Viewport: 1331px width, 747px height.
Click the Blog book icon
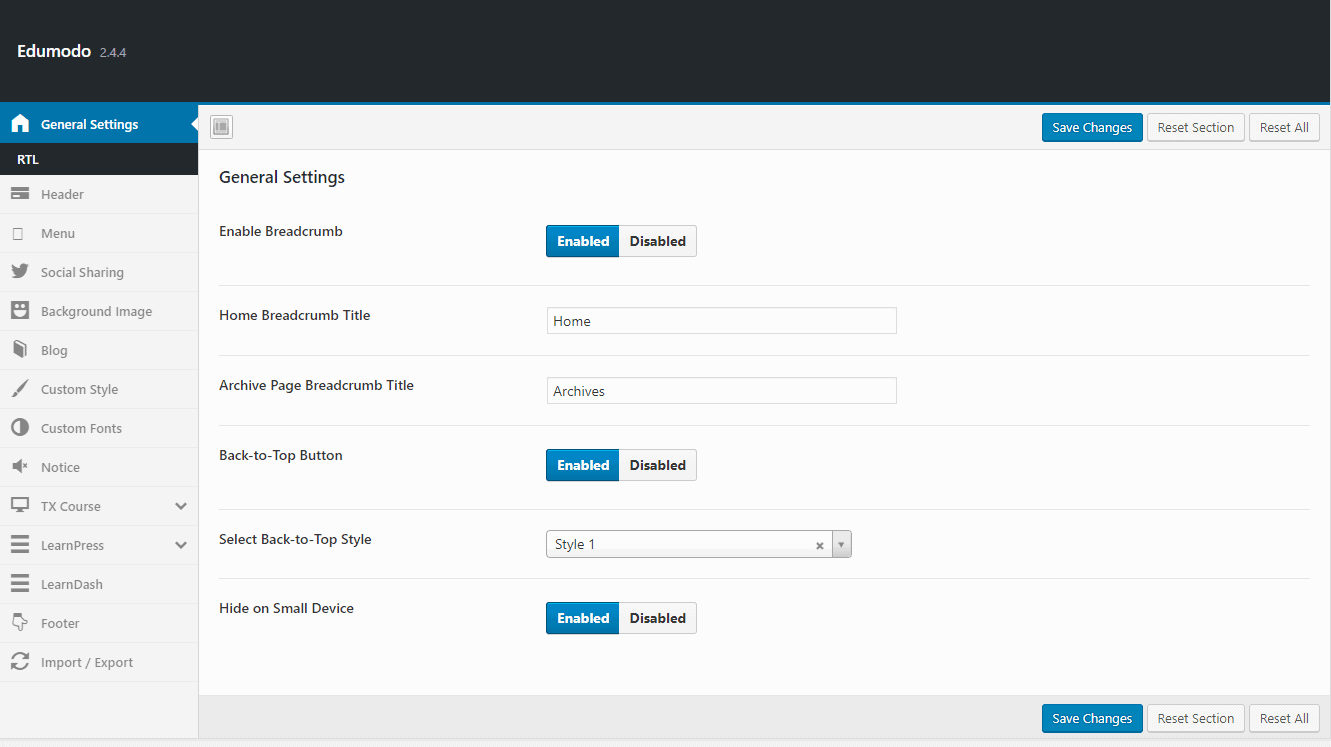point(20,350)
